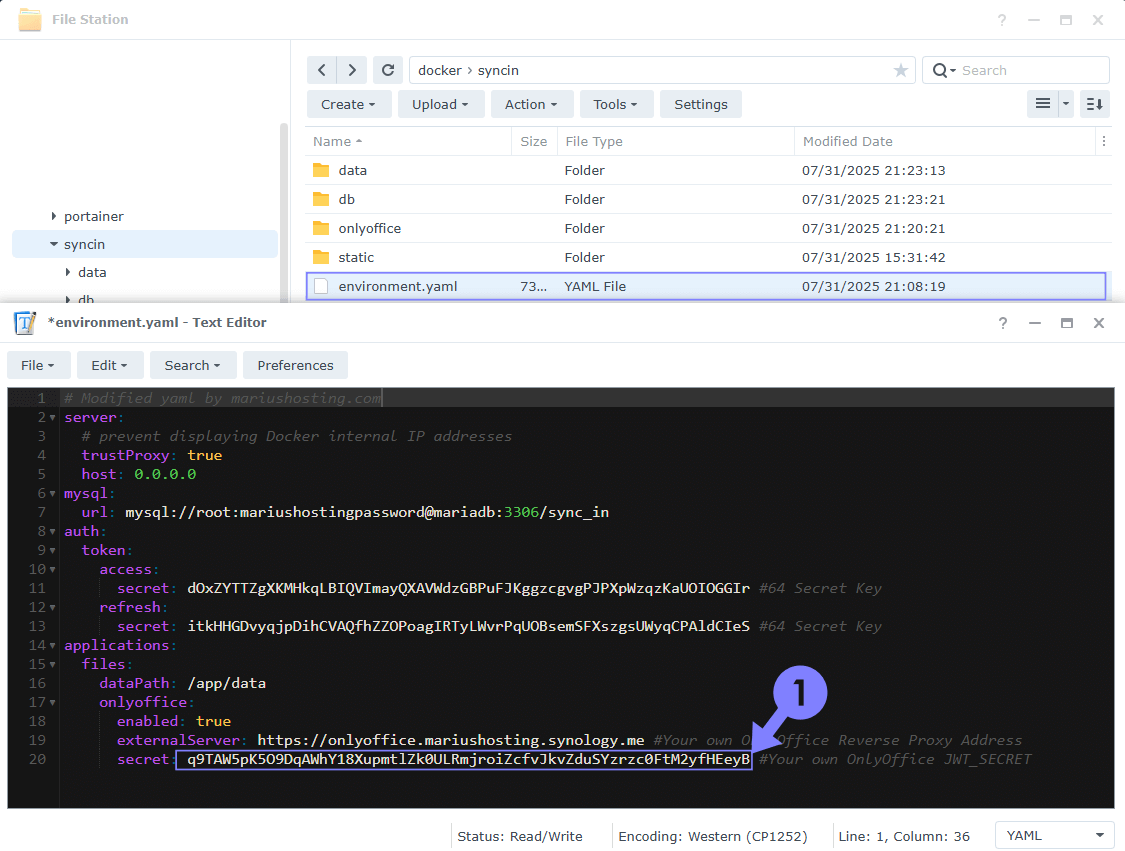Click the environment.yaml file icon
The image size is (1125, 851).
[321, 286]
